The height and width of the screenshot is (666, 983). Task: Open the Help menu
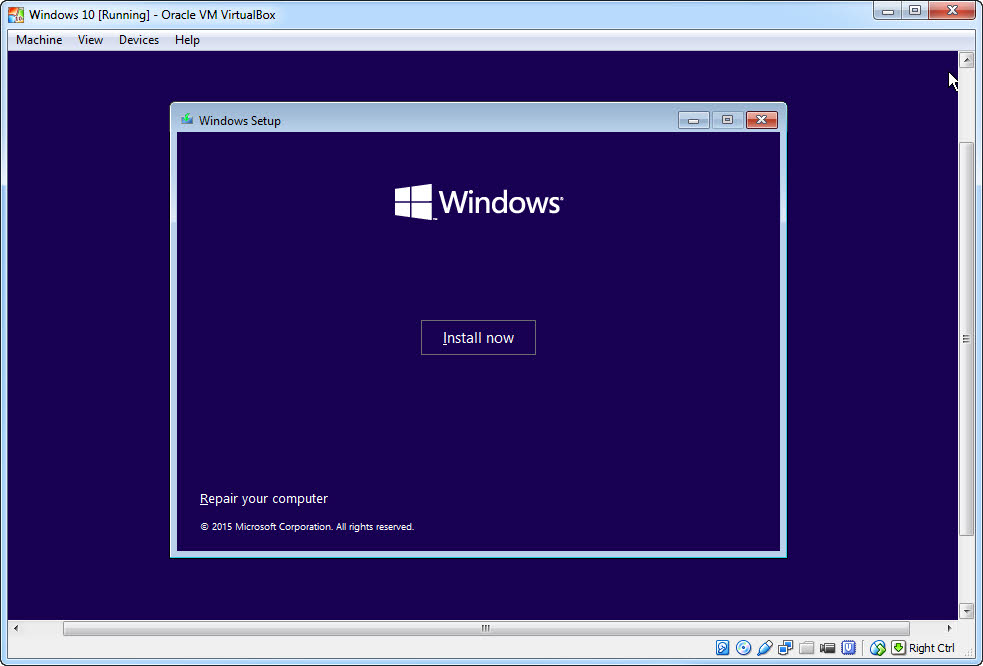click(187, 40)
